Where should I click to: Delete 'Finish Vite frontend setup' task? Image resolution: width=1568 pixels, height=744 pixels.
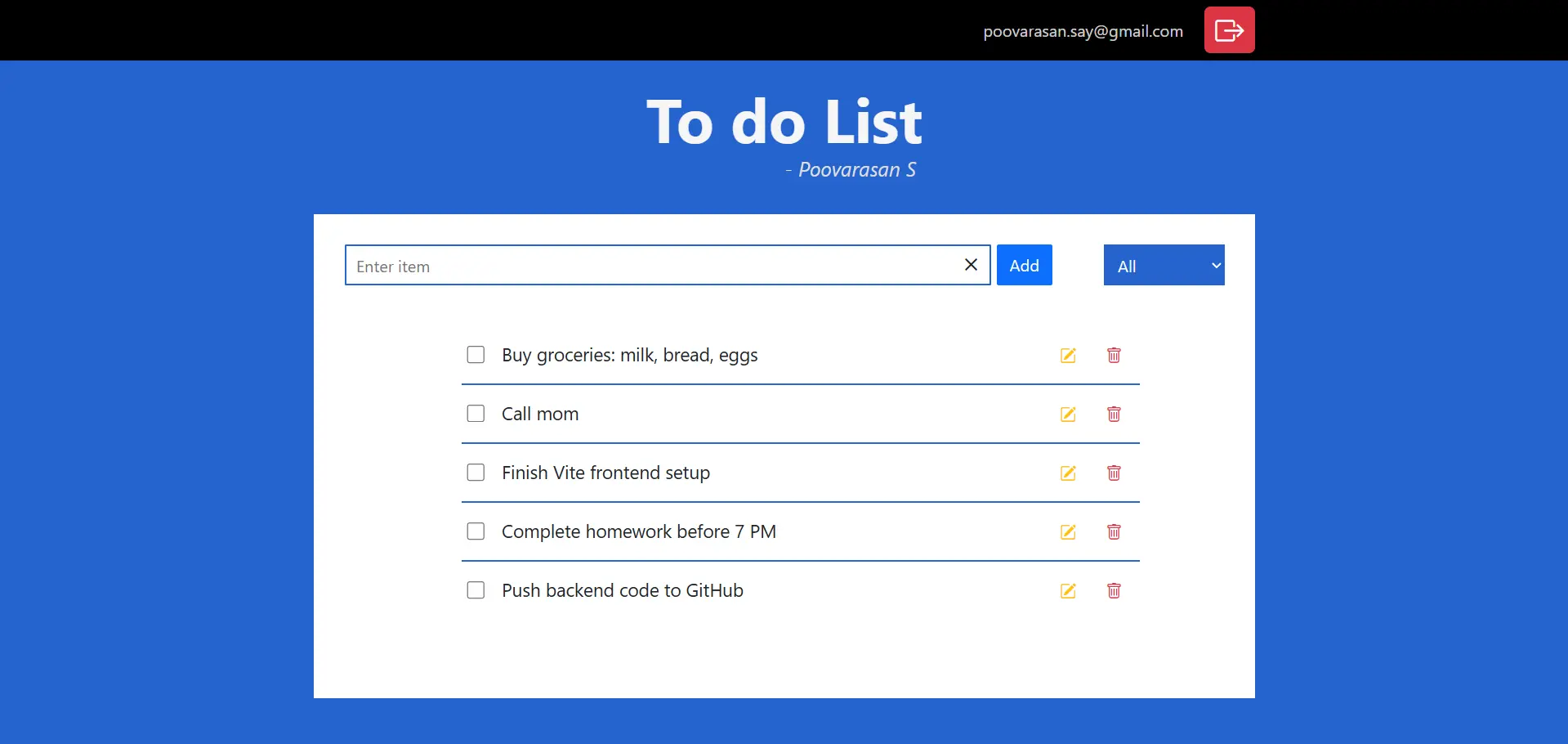coord(1114,473)
